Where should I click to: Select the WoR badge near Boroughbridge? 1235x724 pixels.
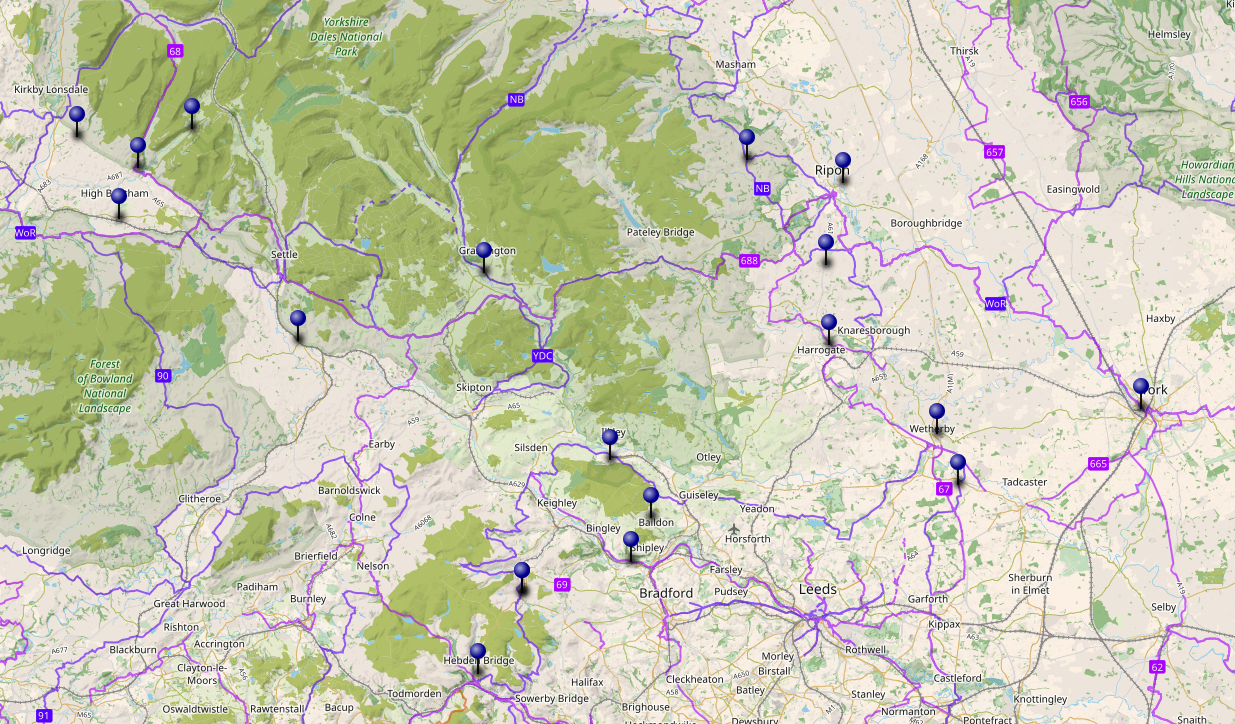[995, 303]
